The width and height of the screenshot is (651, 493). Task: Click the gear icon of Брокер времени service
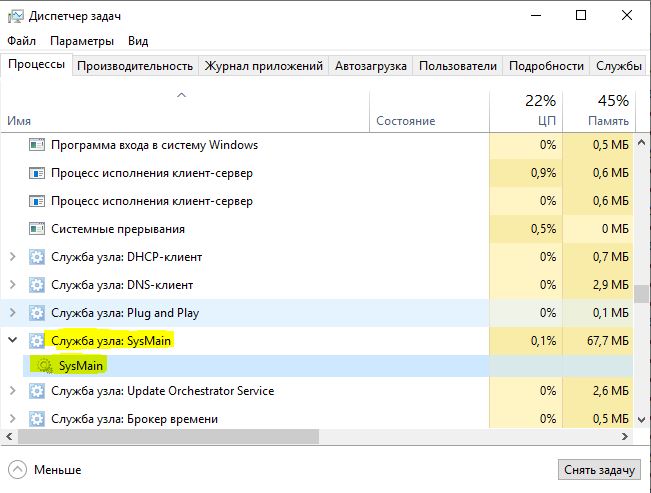click(x=37, y=419)
